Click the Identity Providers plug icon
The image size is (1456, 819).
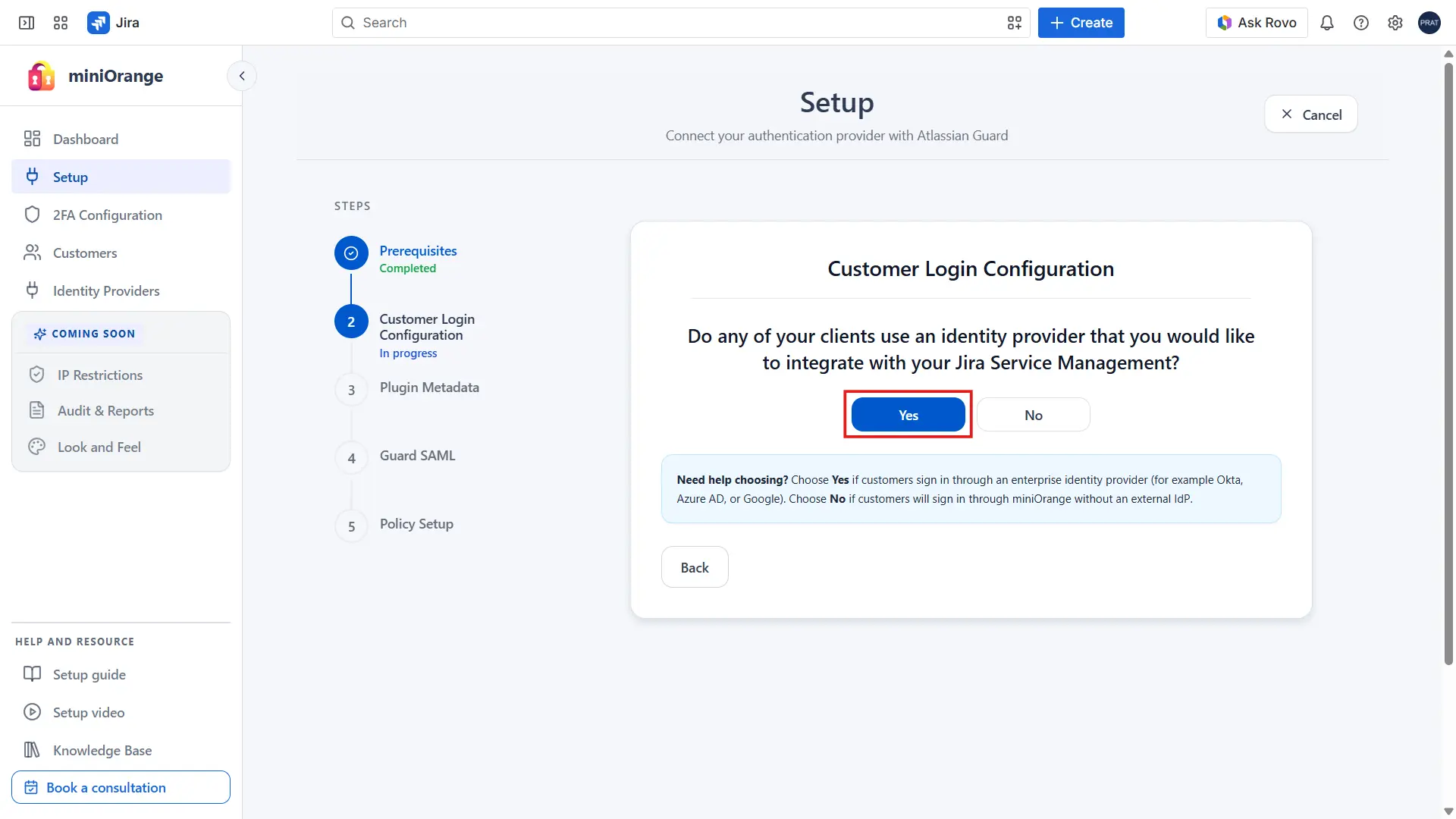(32, 290)
